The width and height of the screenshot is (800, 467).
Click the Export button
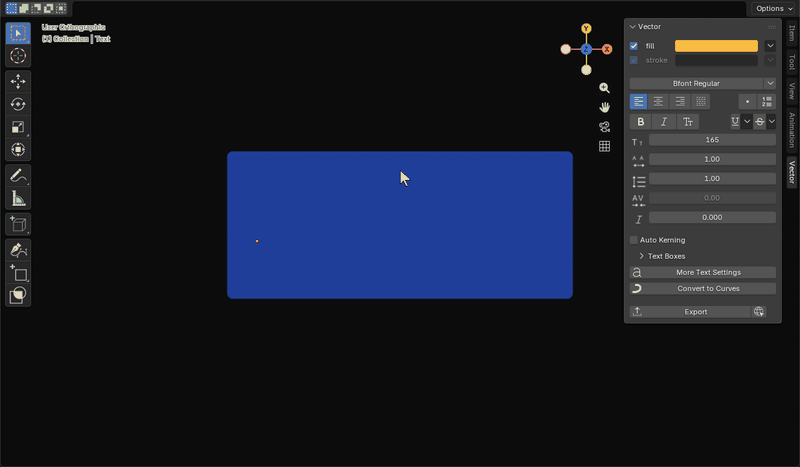click(691, 312)
